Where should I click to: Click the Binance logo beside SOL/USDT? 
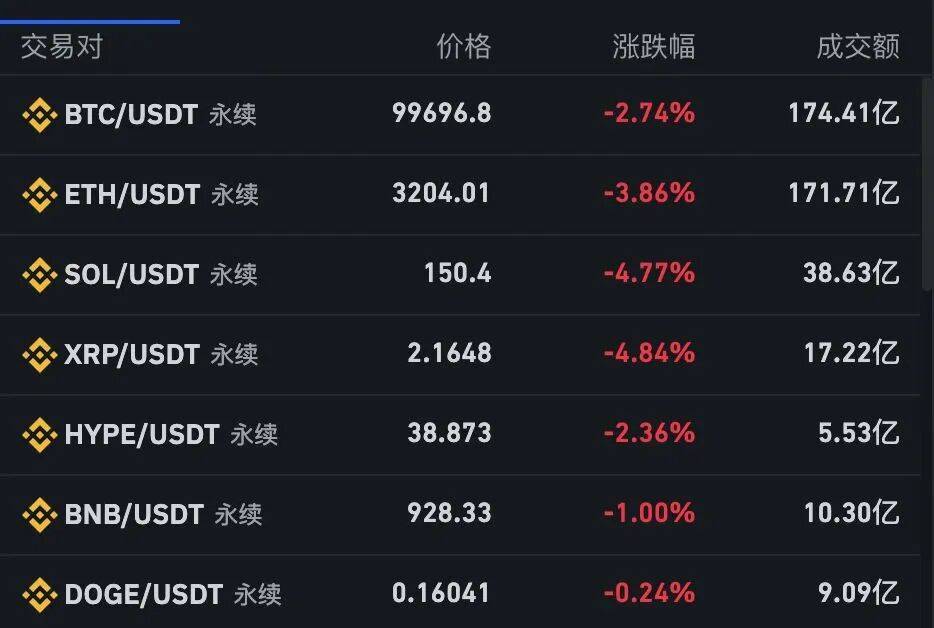pyautogui.click(x=41, y=274)
